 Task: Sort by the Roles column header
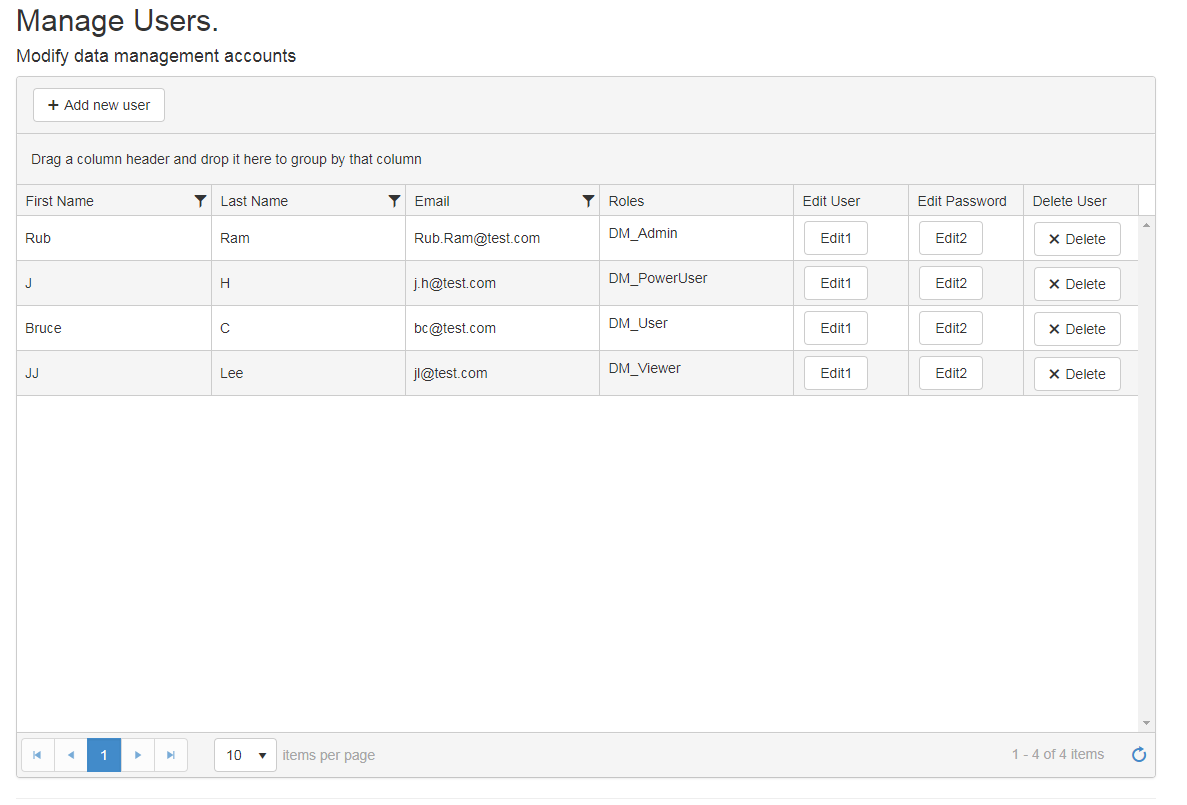click(627, 201)
